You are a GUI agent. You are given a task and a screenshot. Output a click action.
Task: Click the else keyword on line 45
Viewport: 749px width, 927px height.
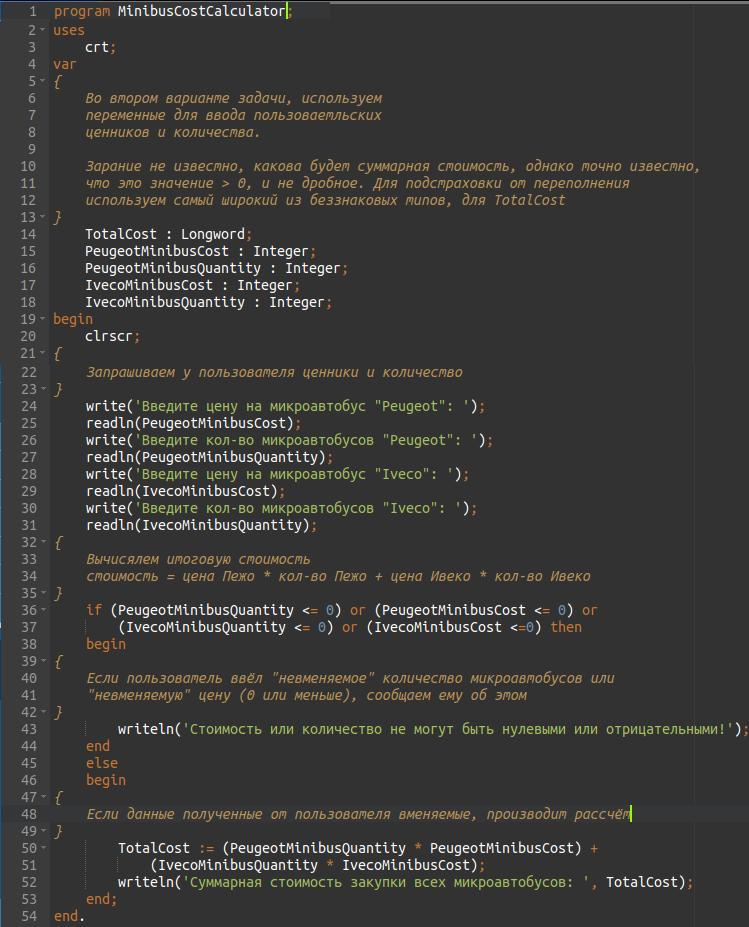[x=101, y=763]
